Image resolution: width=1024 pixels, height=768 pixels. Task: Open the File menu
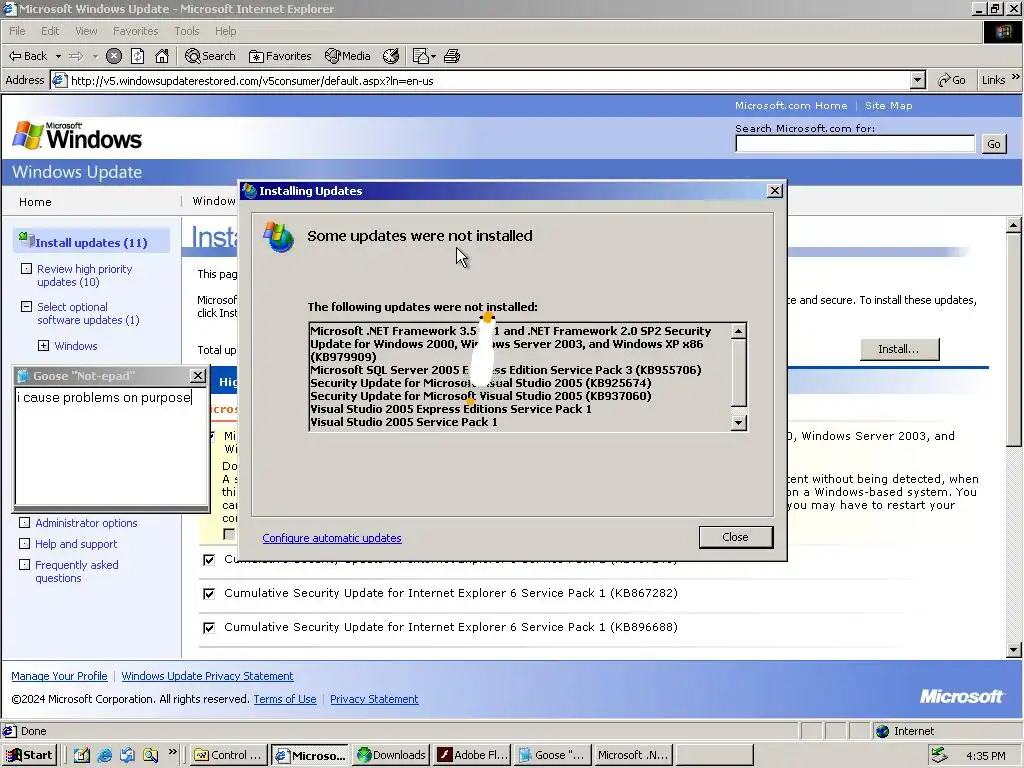pos(17,31)
